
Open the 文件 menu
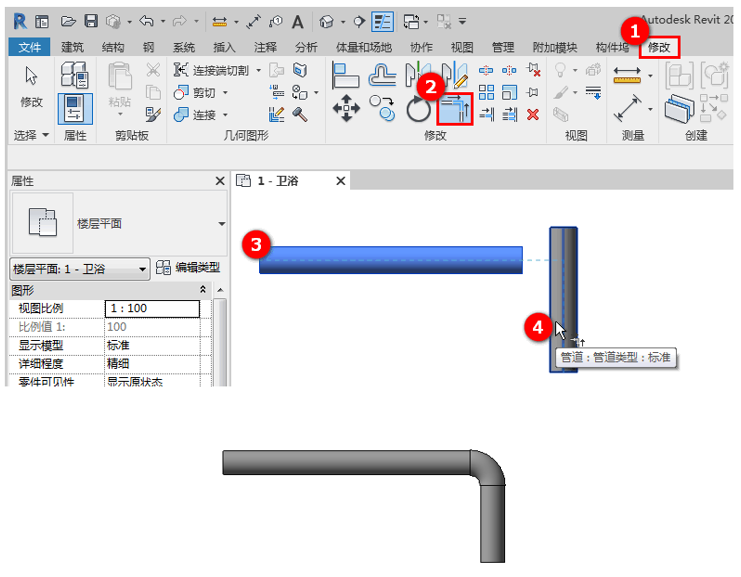(x=30, y=47)
